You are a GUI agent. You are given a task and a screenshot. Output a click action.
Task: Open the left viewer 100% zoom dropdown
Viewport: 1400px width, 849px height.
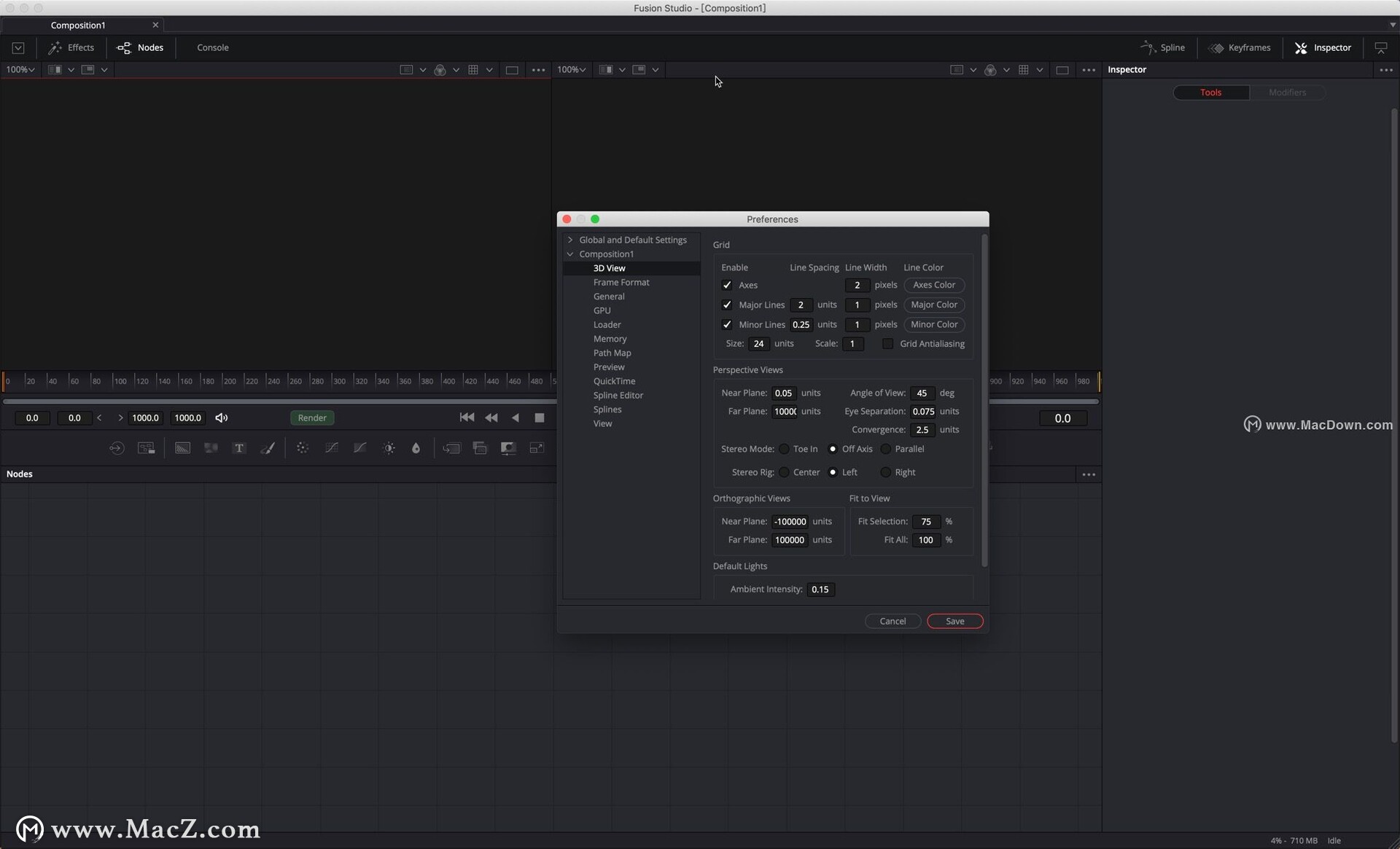20,70
